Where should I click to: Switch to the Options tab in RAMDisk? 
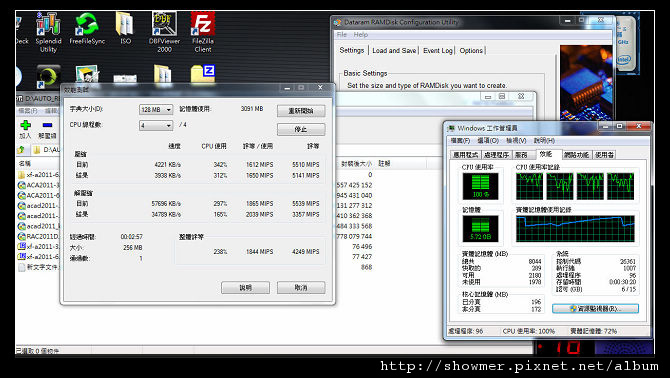pos(471,50)
